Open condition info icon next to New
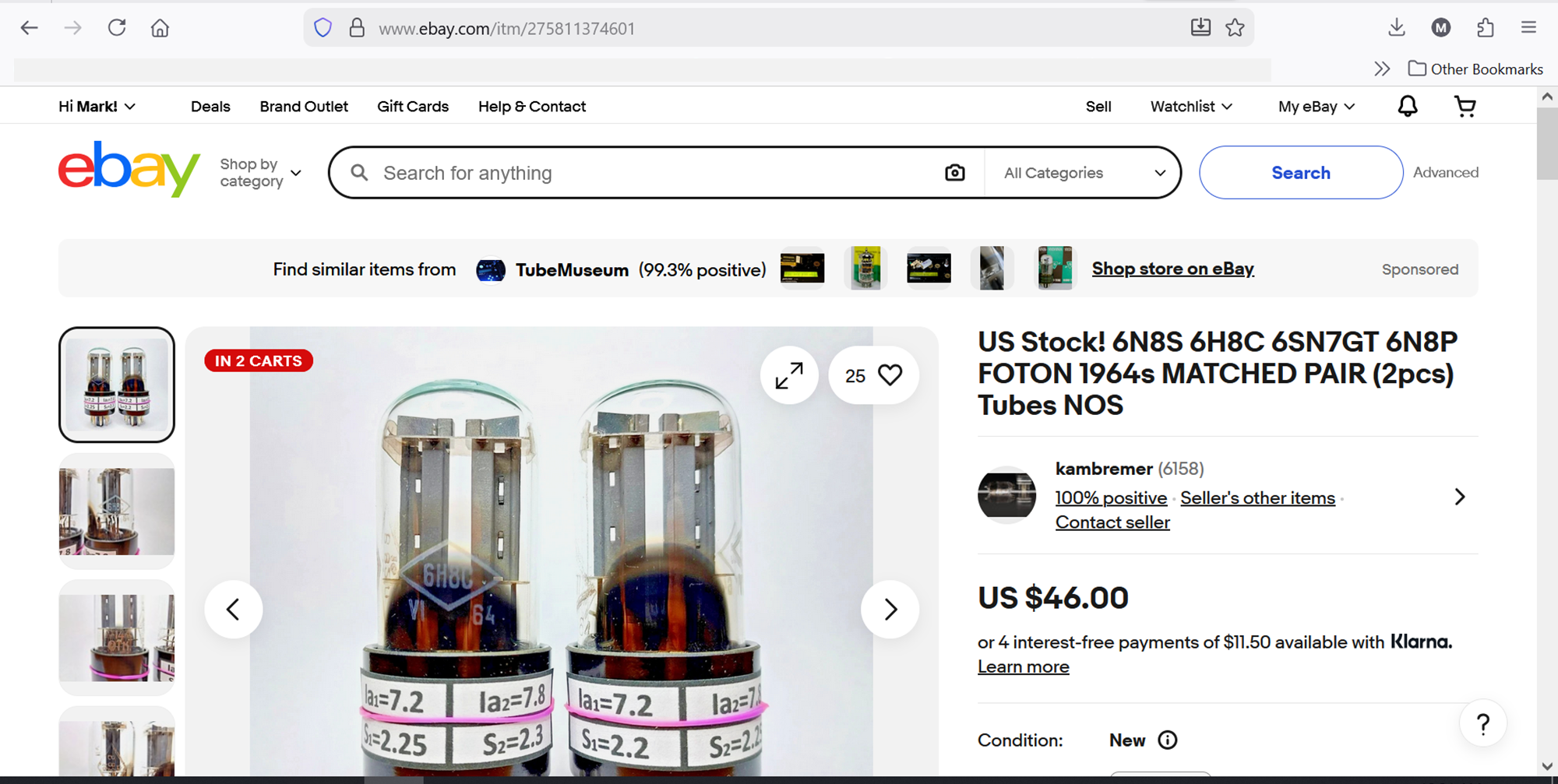Viewport: 1558px width, 784px height. 1167,740
